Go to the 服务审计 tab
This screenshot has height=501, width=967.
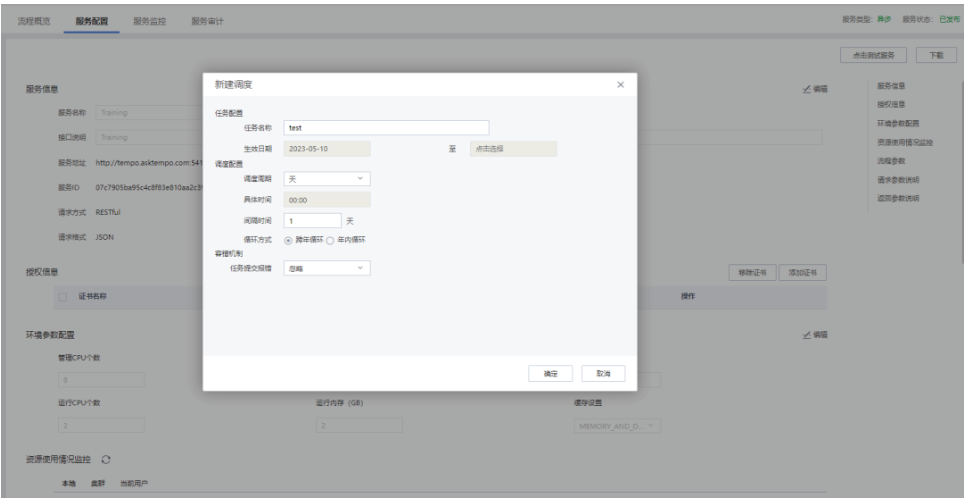207,21
